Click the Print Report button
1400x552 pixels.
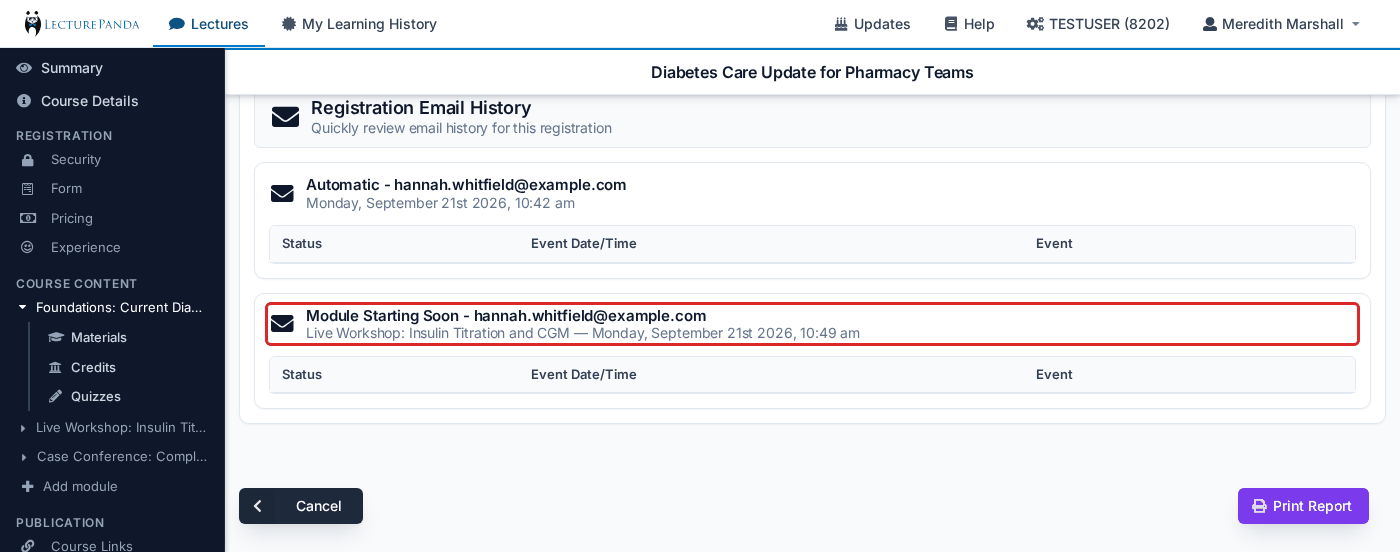tap(1303, 506)
